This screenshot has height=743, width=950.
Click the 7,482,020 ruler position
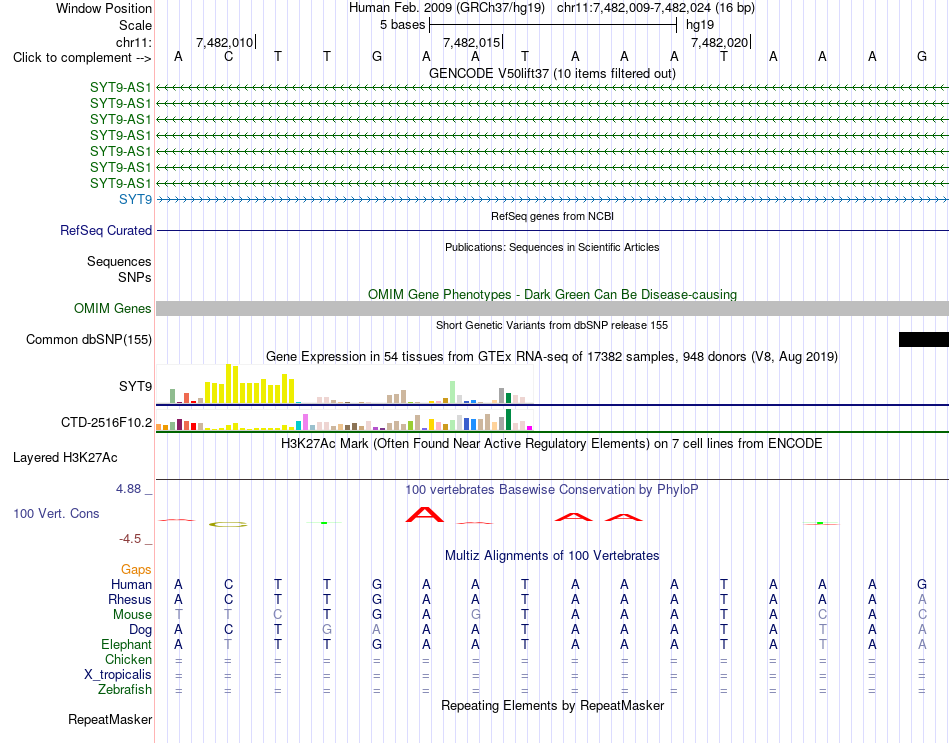(x=720, y=42)
